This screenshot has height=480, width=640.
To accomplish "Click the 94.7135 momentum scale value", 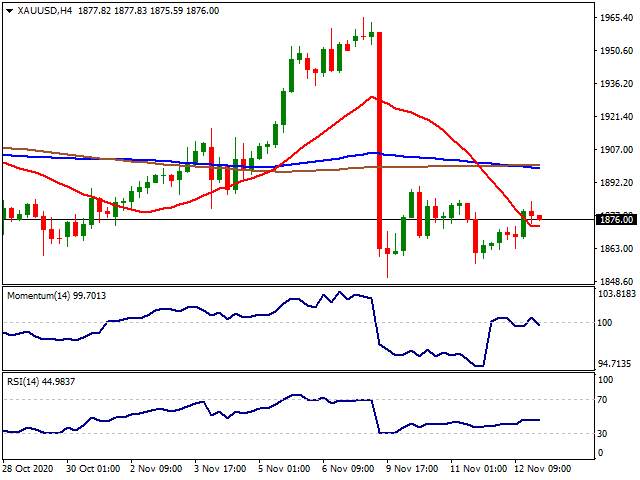I will [614, 363].
